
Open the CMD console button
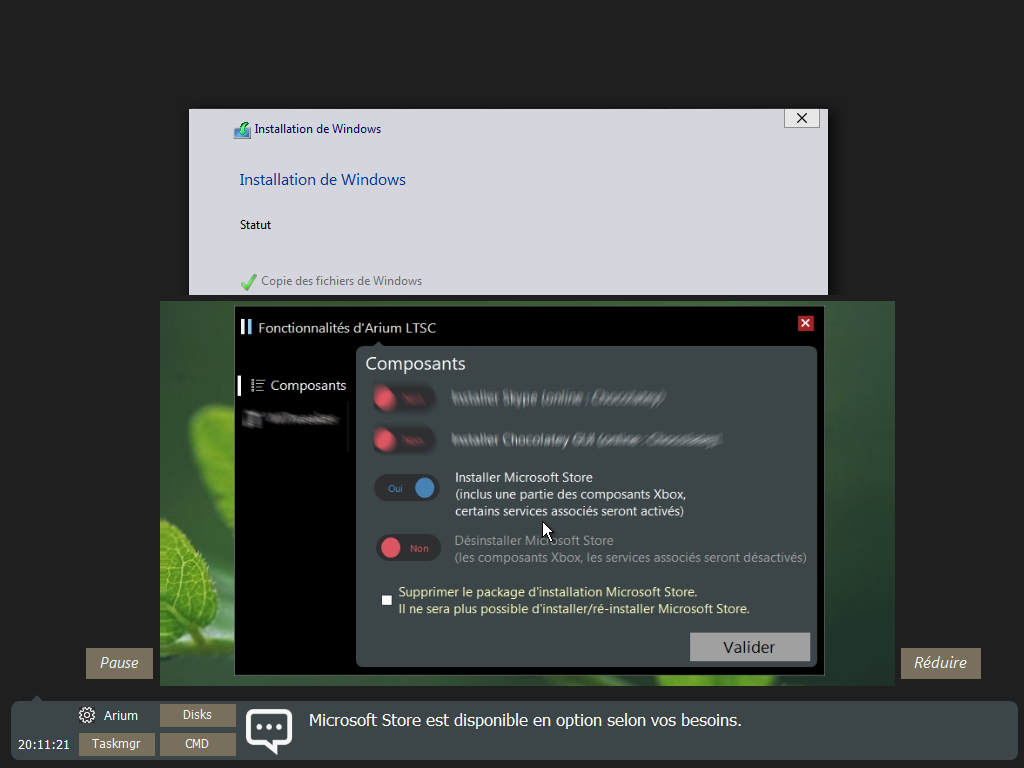pyautogui.click(x=197, y=744)
